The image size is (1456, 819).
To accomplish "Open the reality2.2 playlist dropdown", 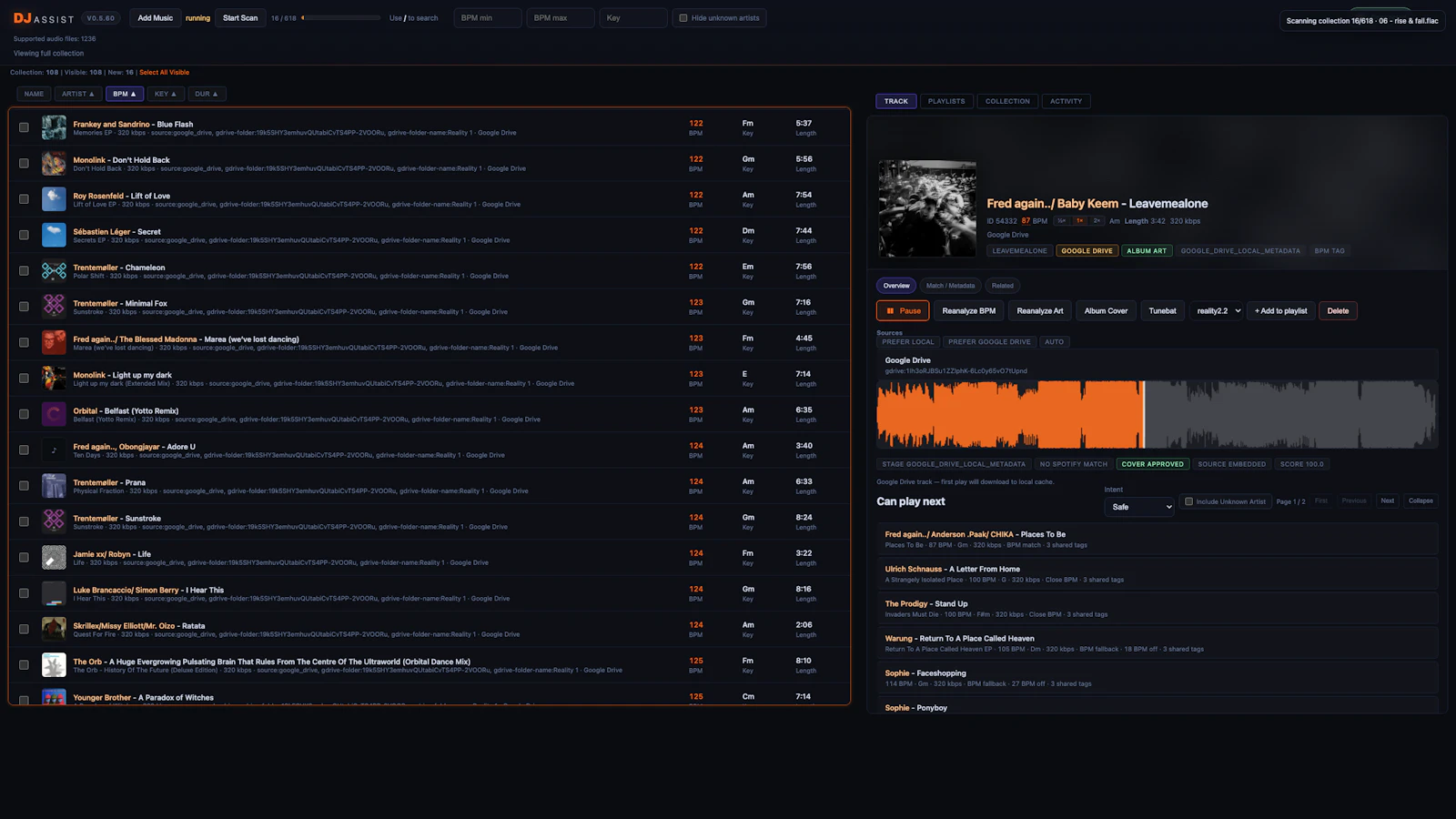I will (1218, 311).
